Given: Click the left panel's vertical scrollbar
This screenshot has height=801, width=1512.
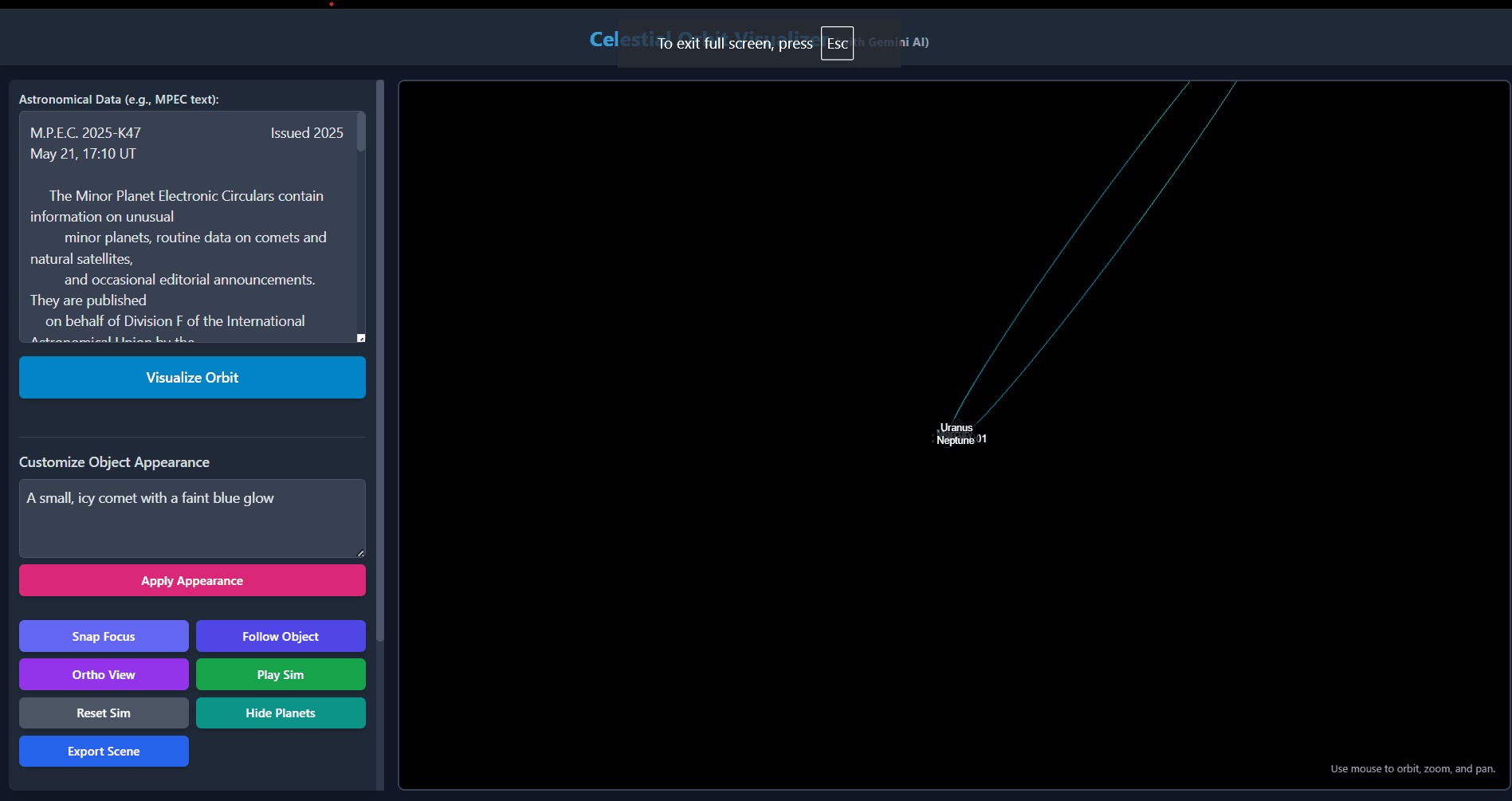Looking at the screenshot, I should (x=380, y=359).
